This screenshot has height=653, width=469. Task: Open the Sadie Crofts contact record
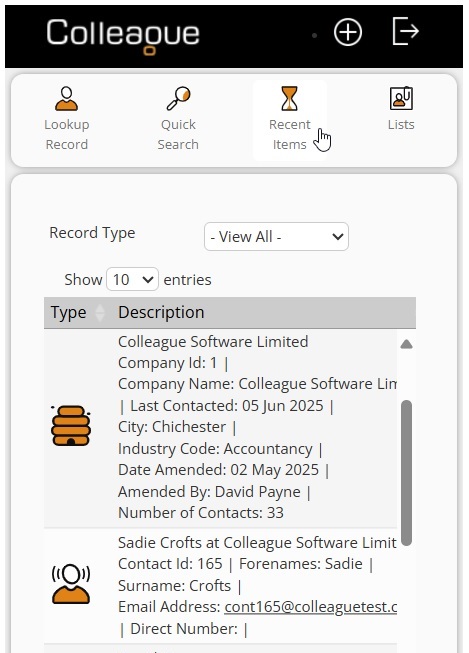click(x=257, y=543)
